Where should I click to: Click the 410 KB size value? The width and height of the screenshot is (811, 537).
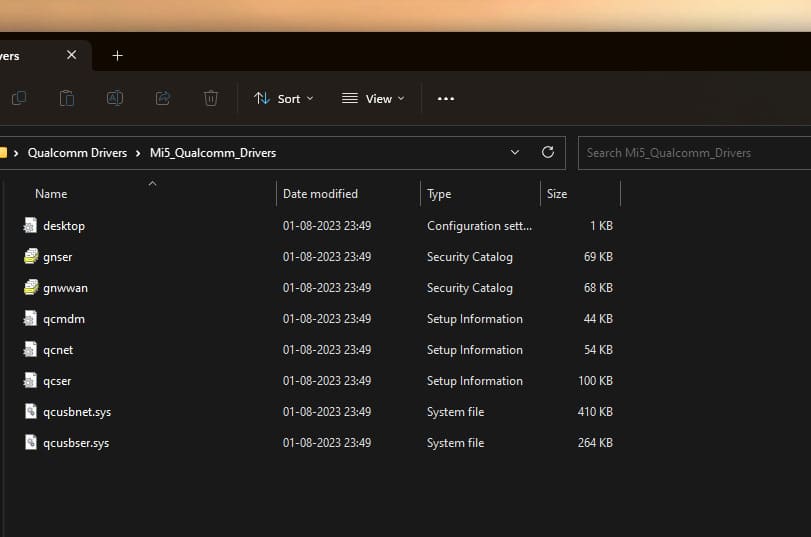[x=595, y=411]
